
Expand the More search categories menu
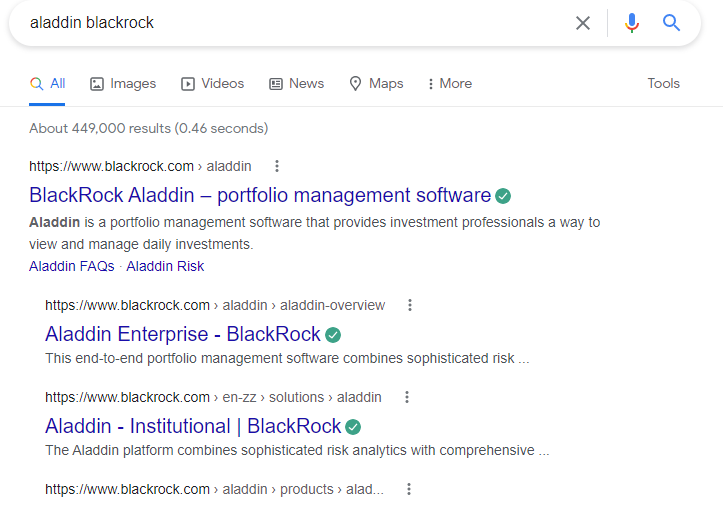449,84
